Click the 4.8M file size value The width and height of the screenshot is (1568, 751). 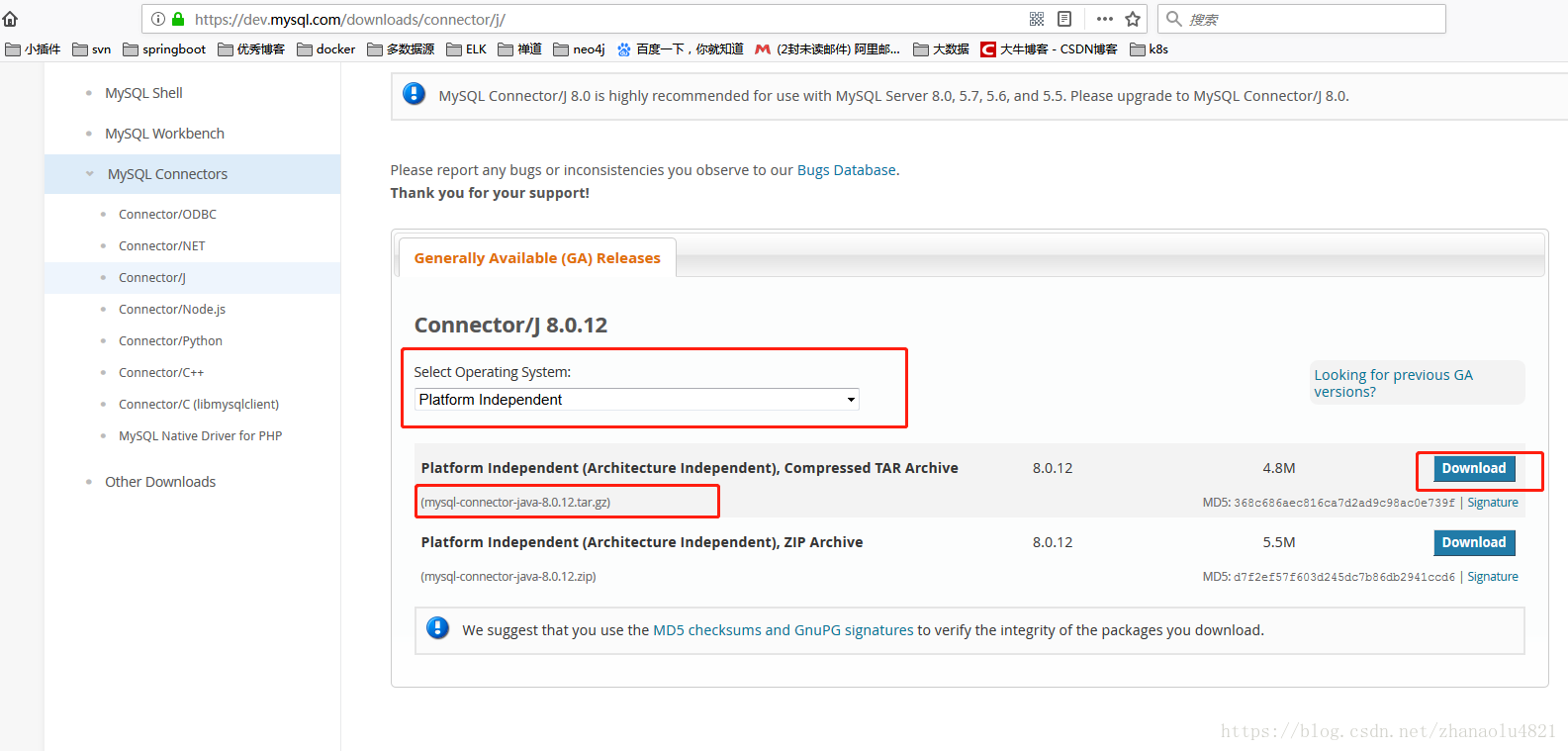pyautogui.click(x=1279, y=468)
